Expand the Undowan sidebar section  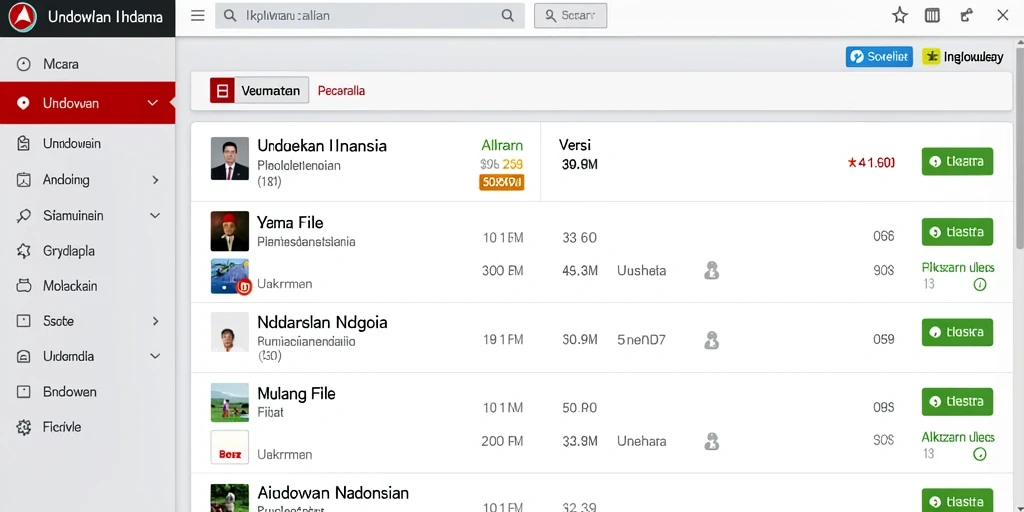pos(153,103)
